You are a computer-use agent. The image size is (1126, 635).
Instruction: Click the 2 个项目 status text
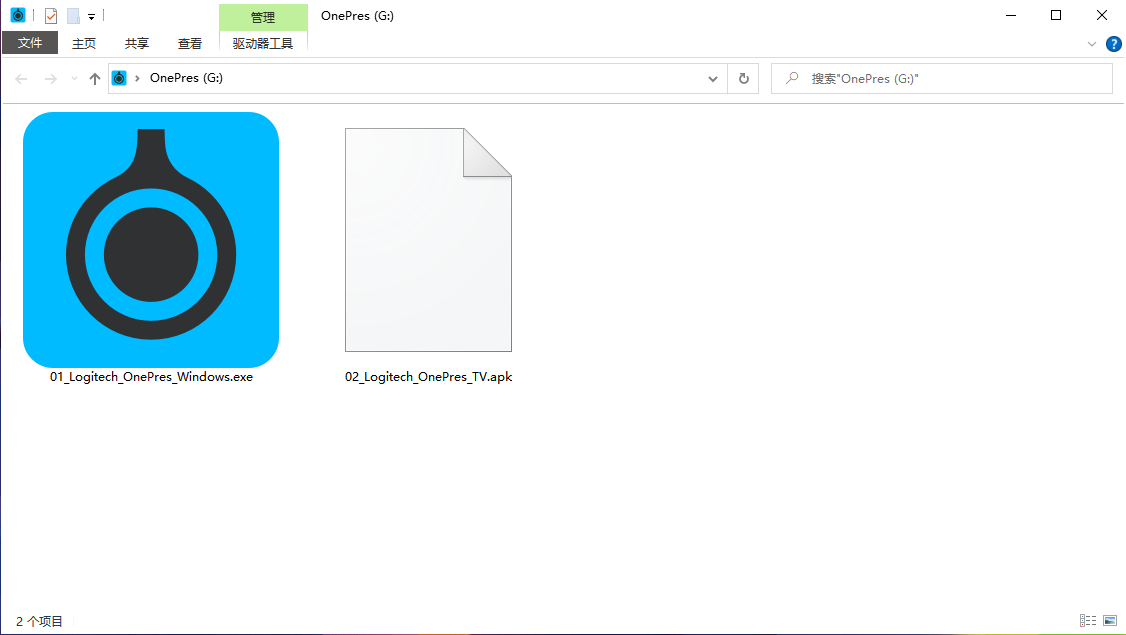(39, 621)
